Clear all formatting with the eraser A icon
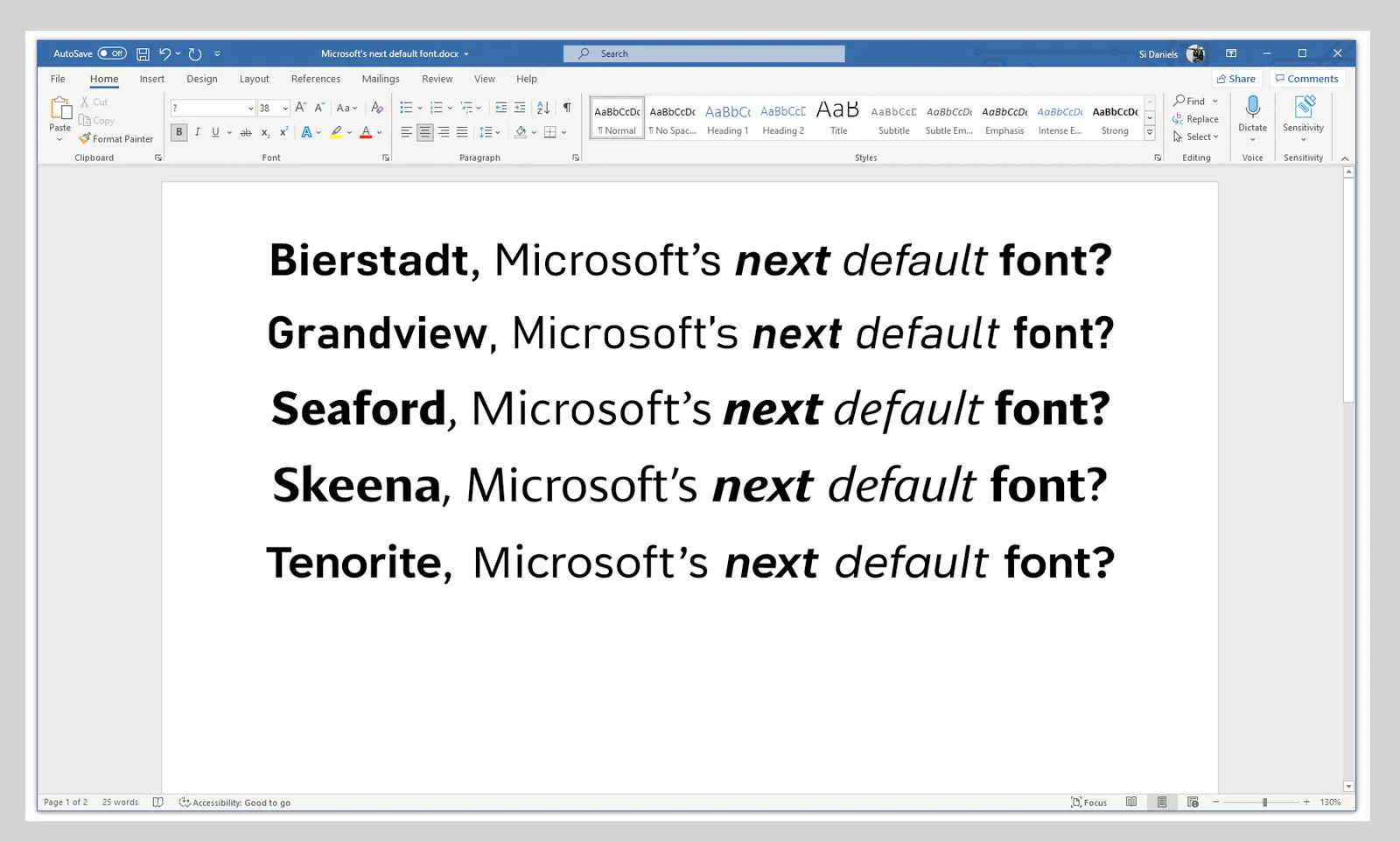This screenshot has height=842, width=1400. (377, 108)
